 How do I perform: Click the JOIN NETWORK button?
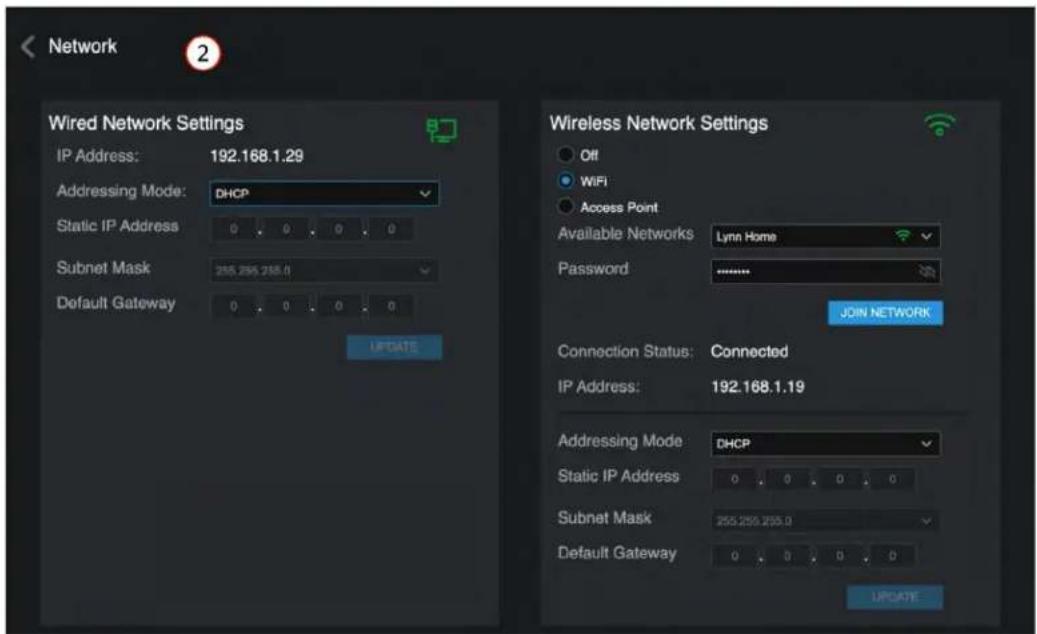click(886, 313)
